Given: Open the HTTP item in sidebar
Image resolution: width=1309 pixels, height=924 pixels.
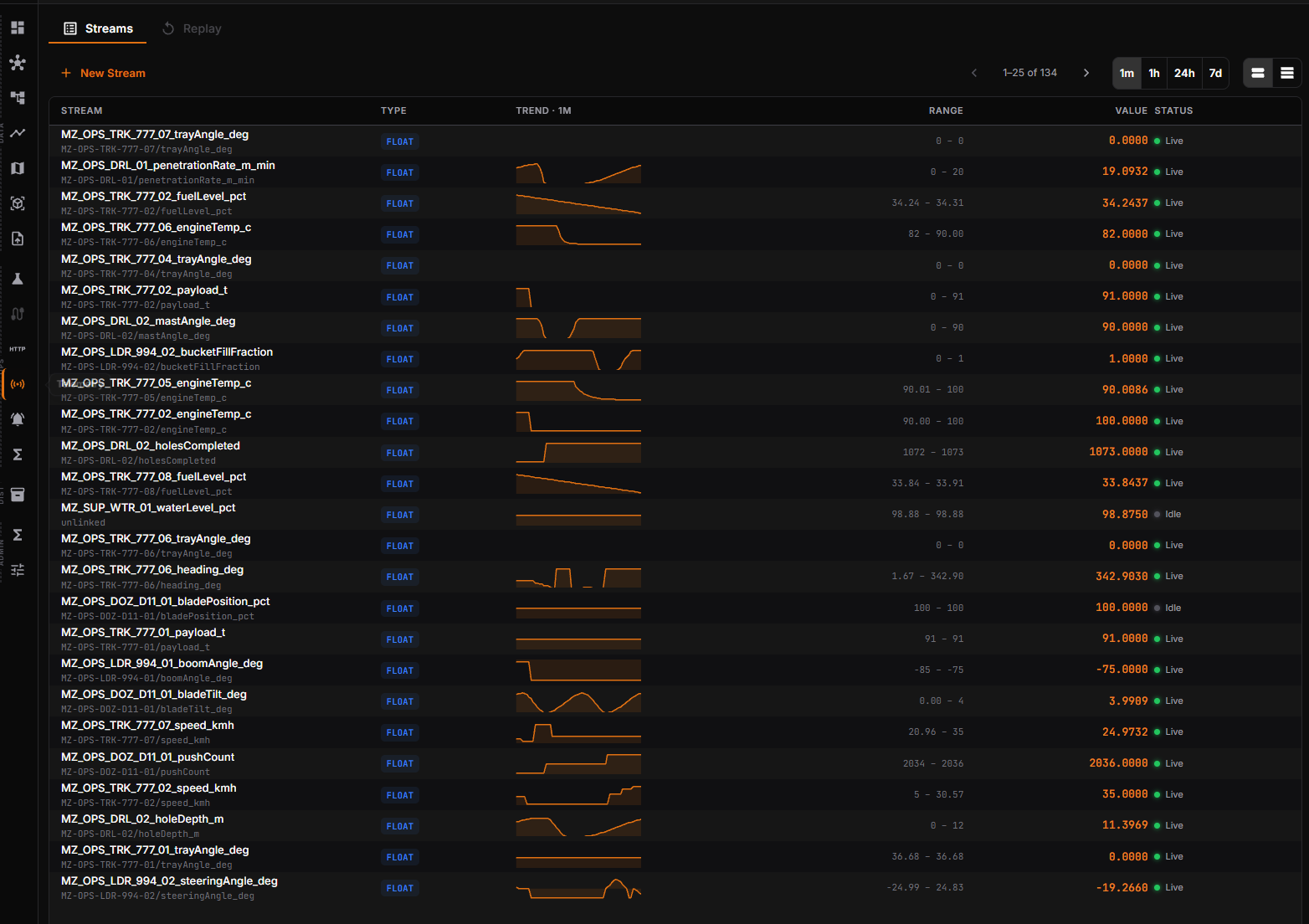Looking at the screenshot, I should point(18,349).
